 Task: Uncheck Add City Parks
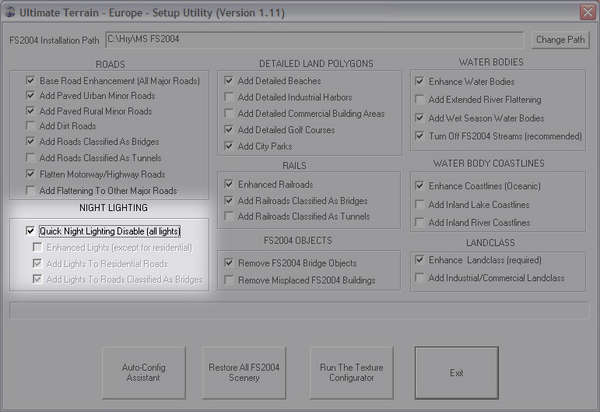(x=229, y=146)
